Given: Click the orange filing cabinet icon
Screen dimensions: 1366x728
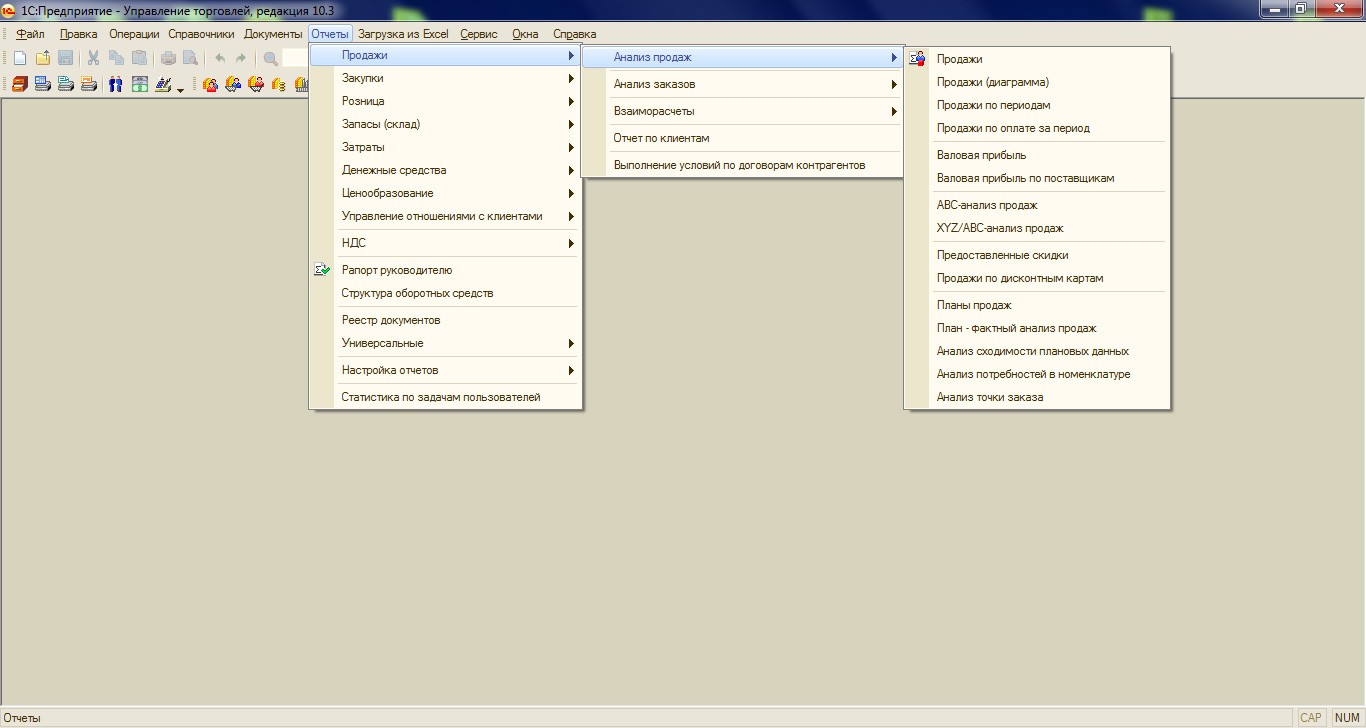Looking at the screenshot, I should pyautogui.click(x=20, y=84).
